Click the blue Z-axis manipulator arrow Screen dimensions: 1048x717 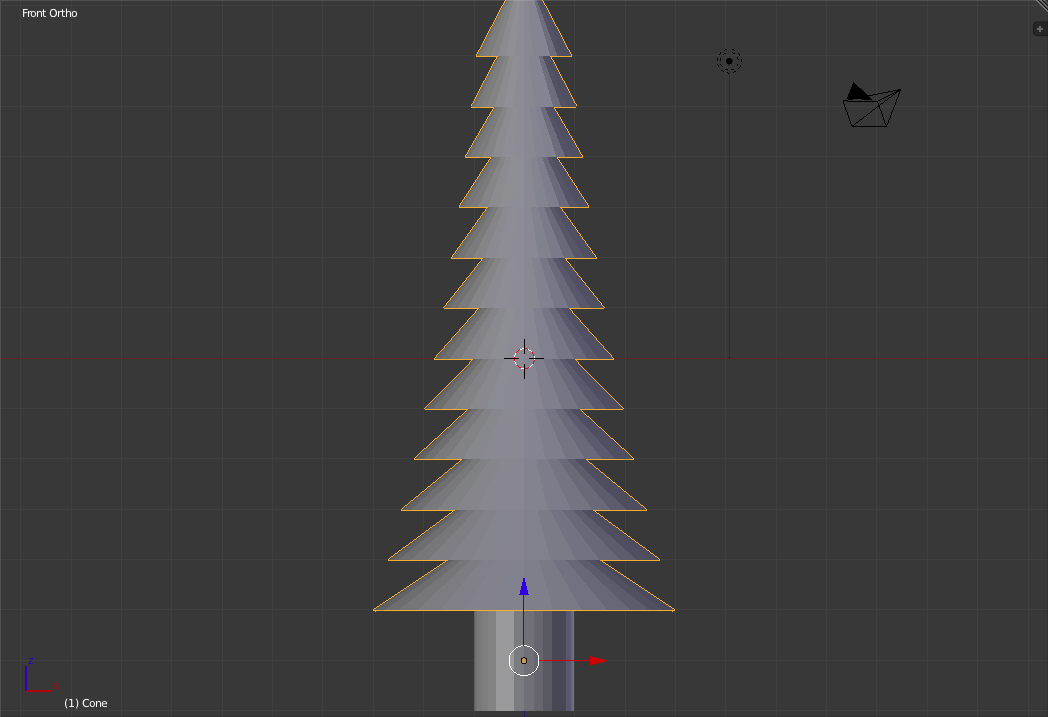[x=524, y=587]
